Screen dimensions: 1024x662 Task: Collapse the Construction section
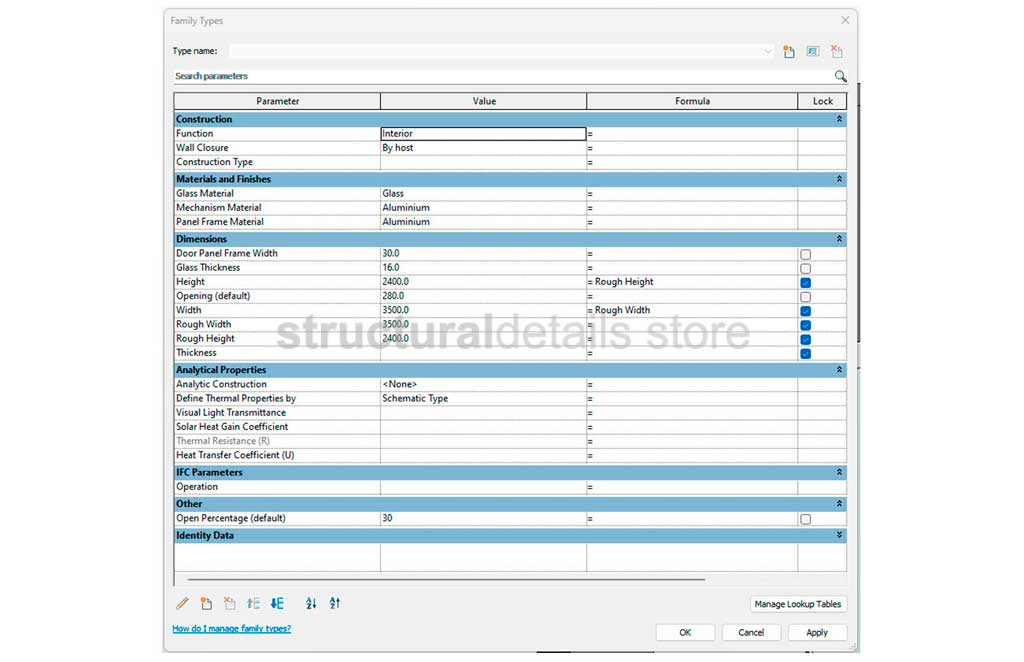point(839,119)
